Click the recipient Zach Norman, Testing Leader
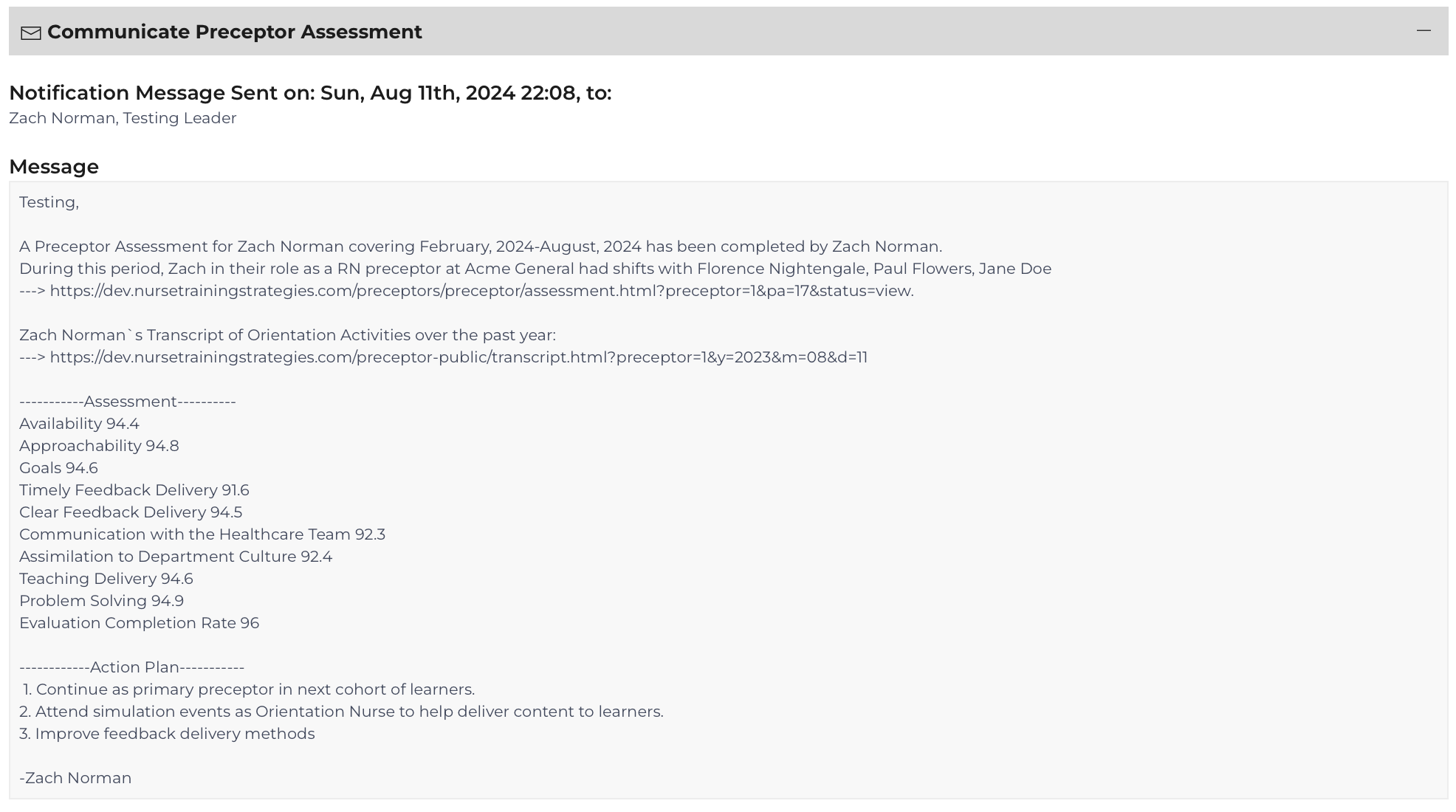Screen dimensions: 1456x812 pyautogui.click(x=123, y=118)
